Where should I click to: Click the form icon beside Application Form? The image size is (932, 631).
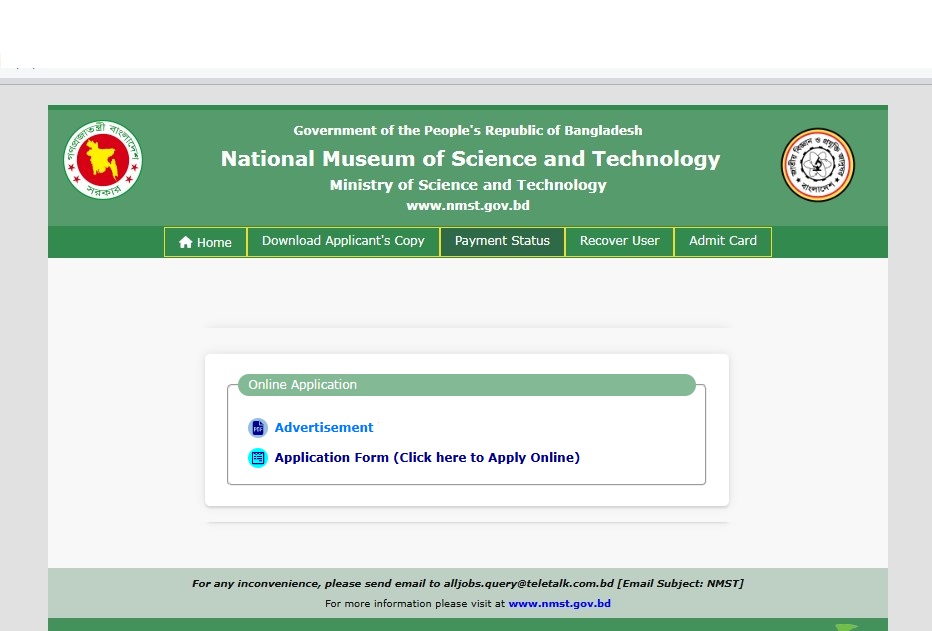pos(258,458)
